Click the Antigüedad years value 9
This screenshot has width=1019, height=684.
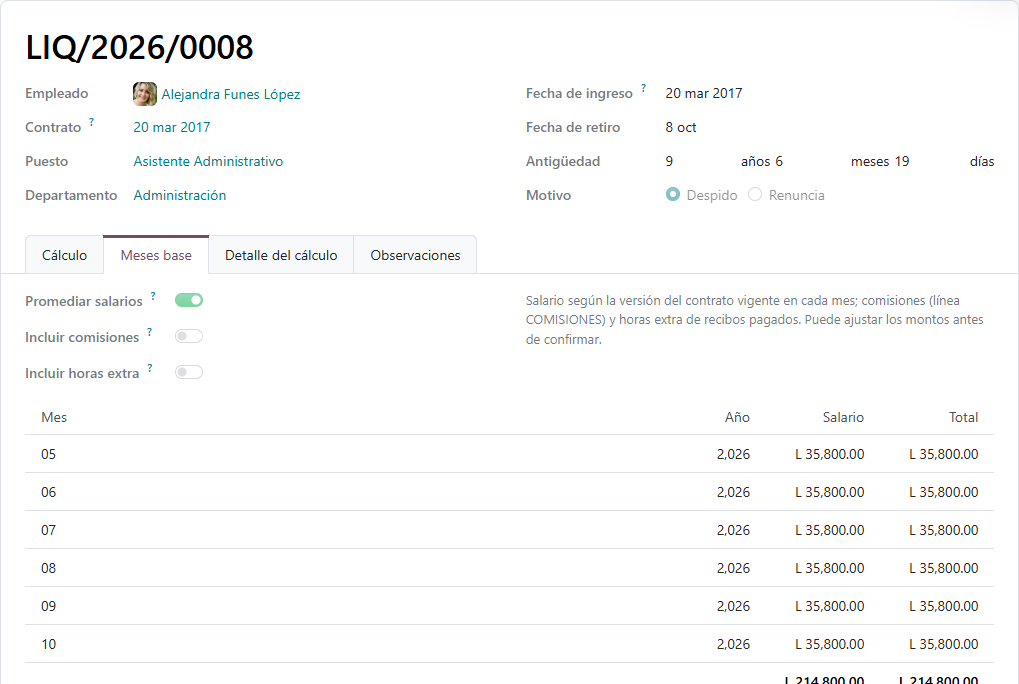pyautogui.click(x=669, y=161)
